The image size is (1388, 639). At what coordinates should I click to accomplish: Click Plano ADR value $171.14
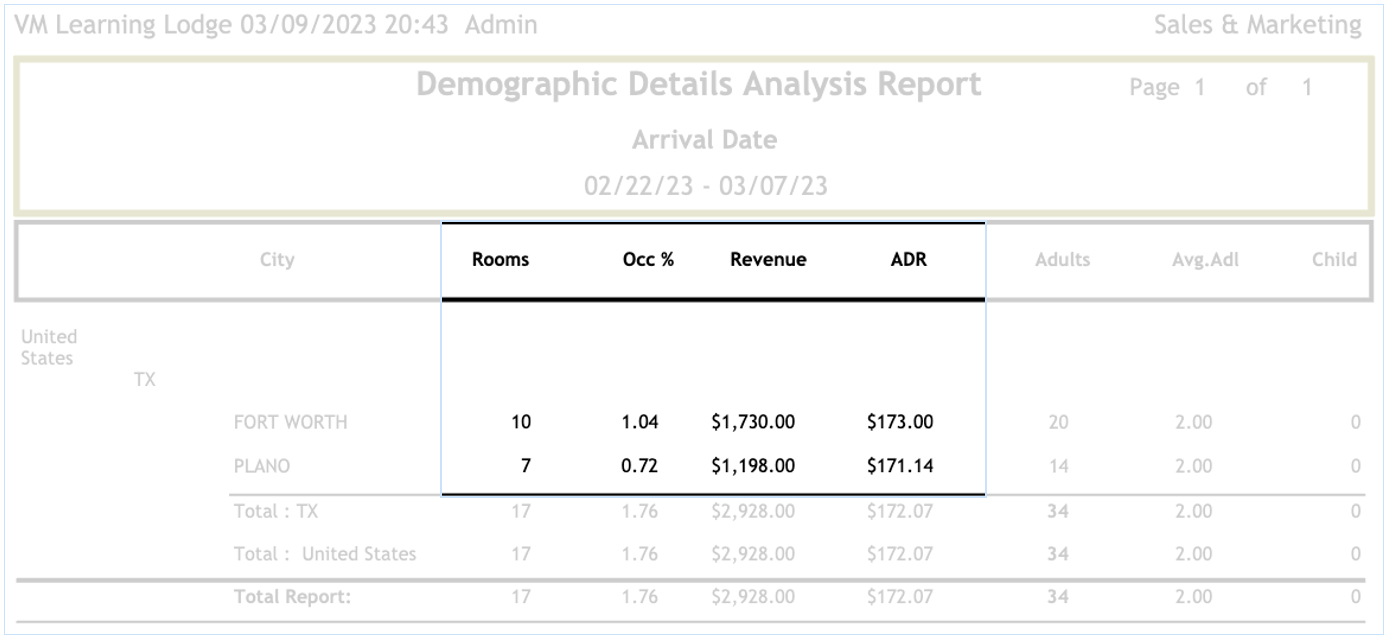pos(900,466)
